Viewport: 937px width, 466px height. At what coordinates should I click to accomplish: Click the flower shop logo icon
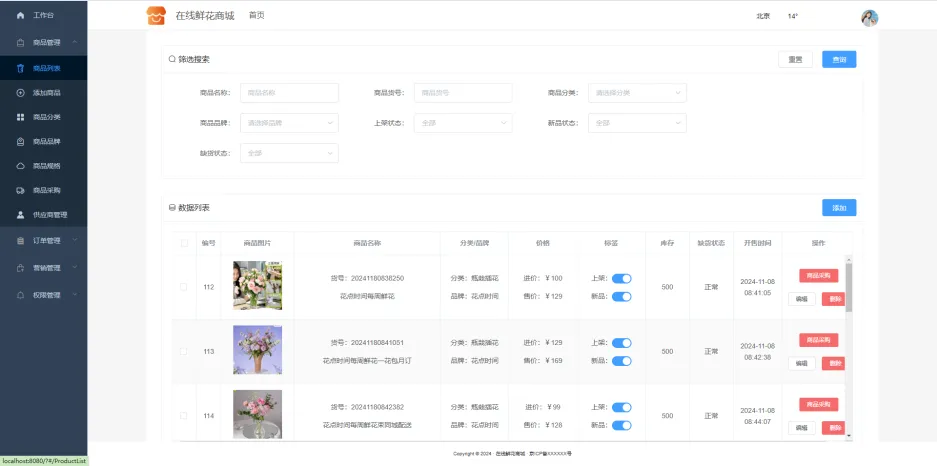[x=155, y=16]
